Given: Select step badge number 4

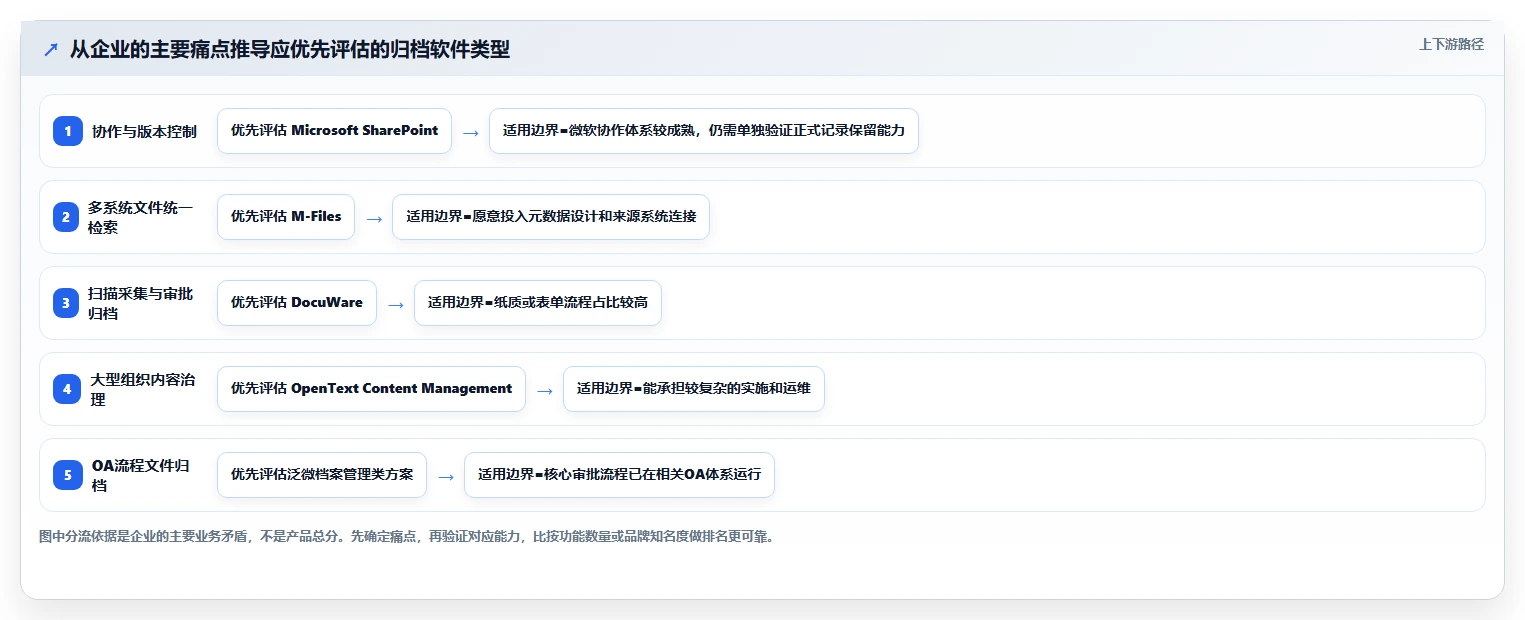Looking at the screenshot, I should (x=68, y=389).
